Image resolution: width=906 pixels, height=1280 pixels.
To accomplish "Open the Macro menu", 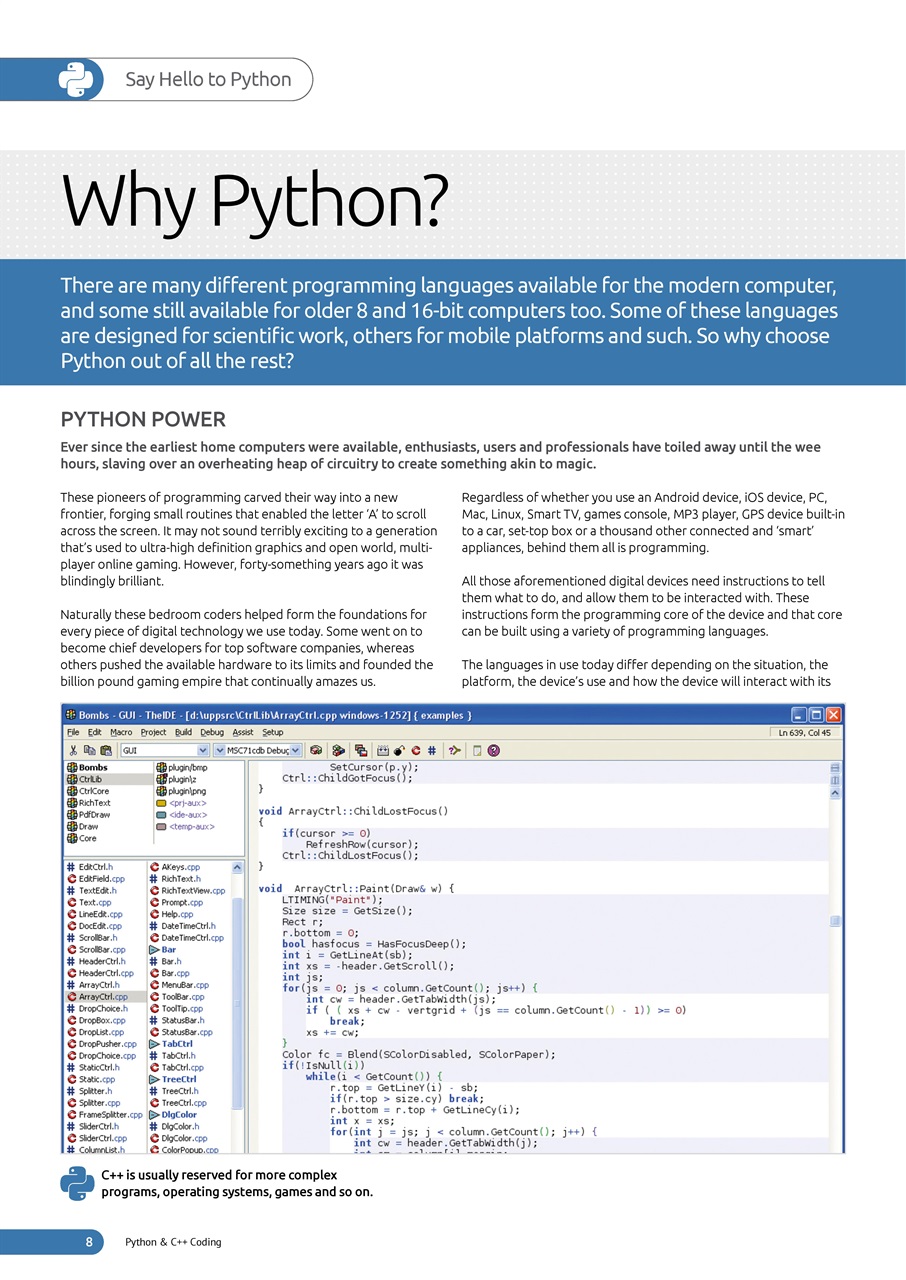I will pos(120,732).
